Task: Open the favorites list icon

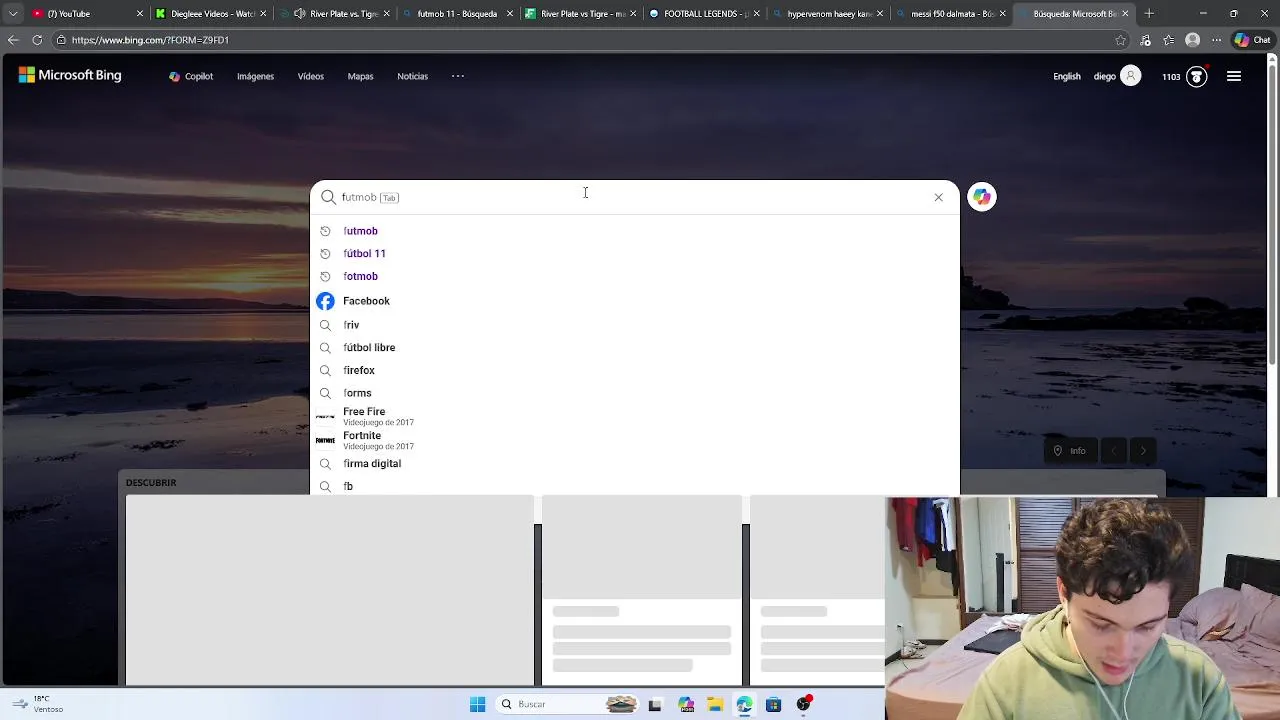Action: click(1168, 40)
